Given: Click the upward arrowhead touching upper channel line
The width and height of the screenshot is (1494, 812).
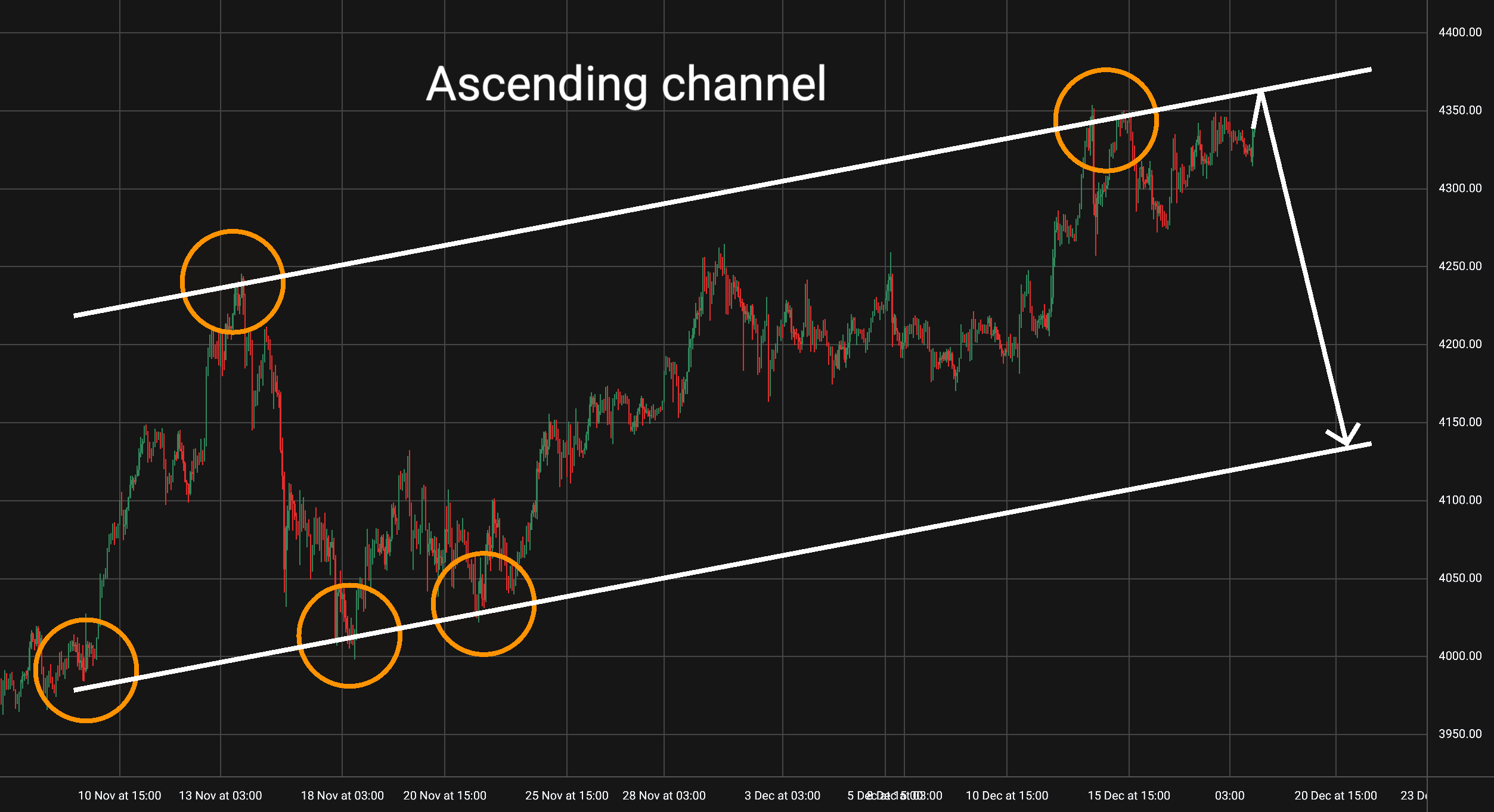Looking at the screenshot, I should pos(1260,98).
